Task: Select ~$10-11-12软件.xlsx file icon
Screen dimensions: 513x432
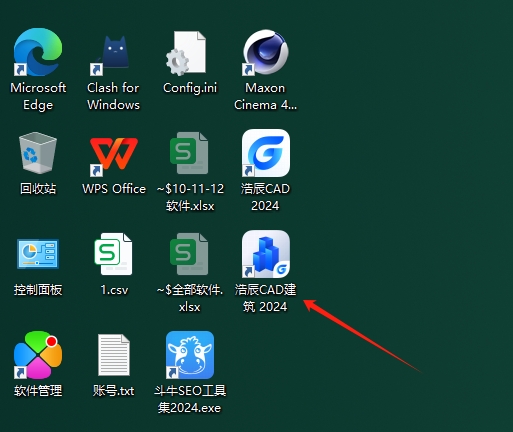Action: [189, 153]
